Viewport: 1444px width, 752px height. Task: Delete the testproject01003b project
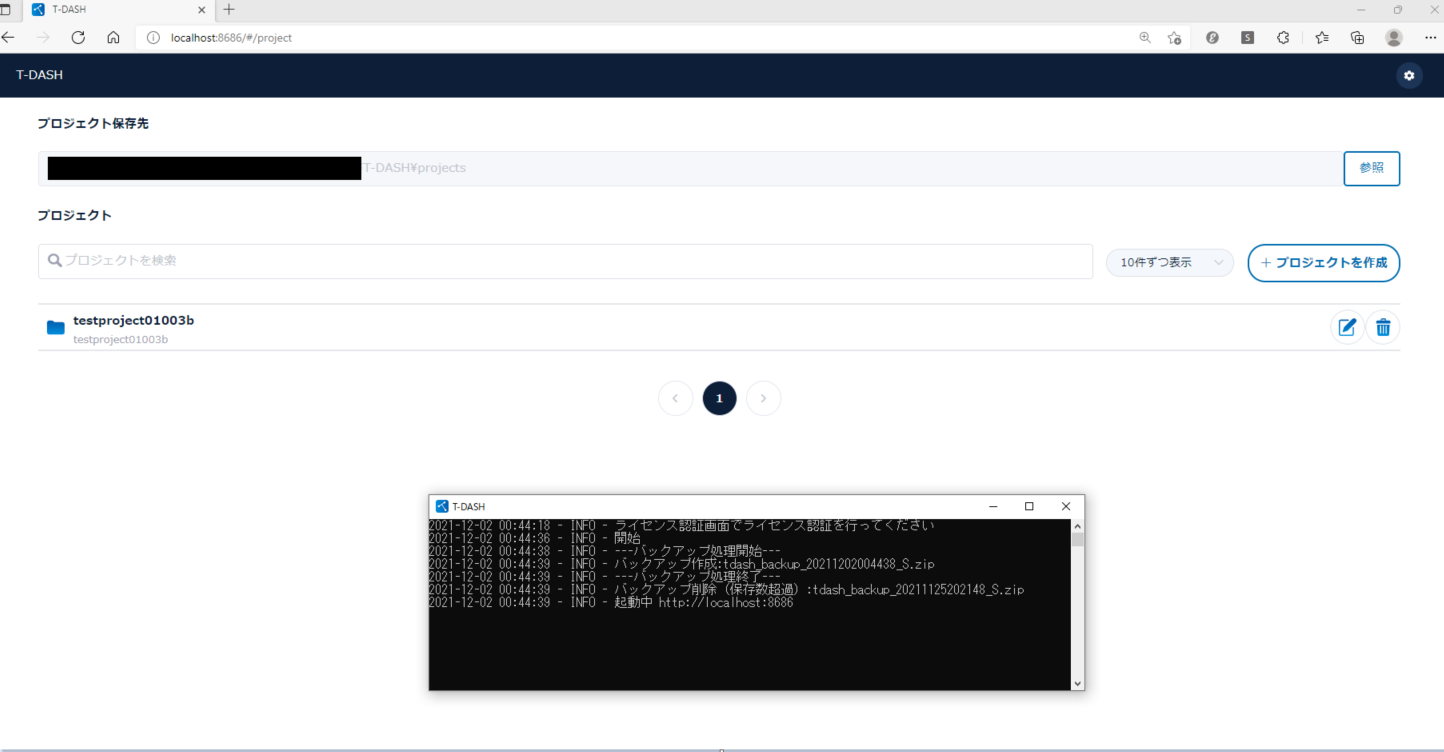click(x=1383, y=327)
